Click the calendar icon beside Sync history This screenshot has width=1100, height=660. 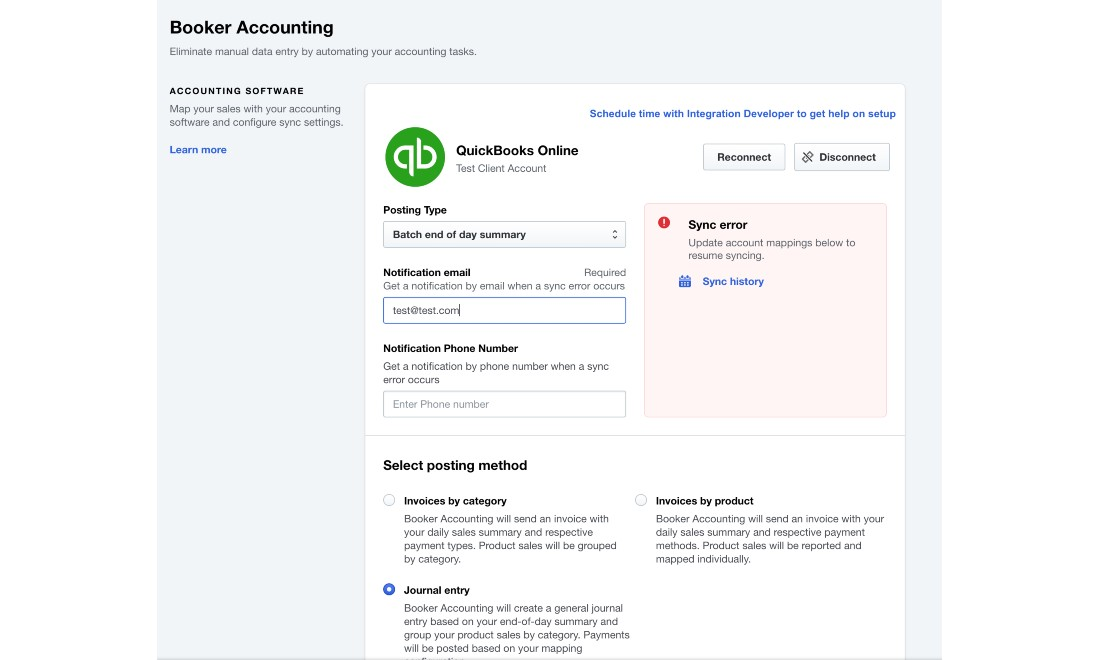pos(685,282)
